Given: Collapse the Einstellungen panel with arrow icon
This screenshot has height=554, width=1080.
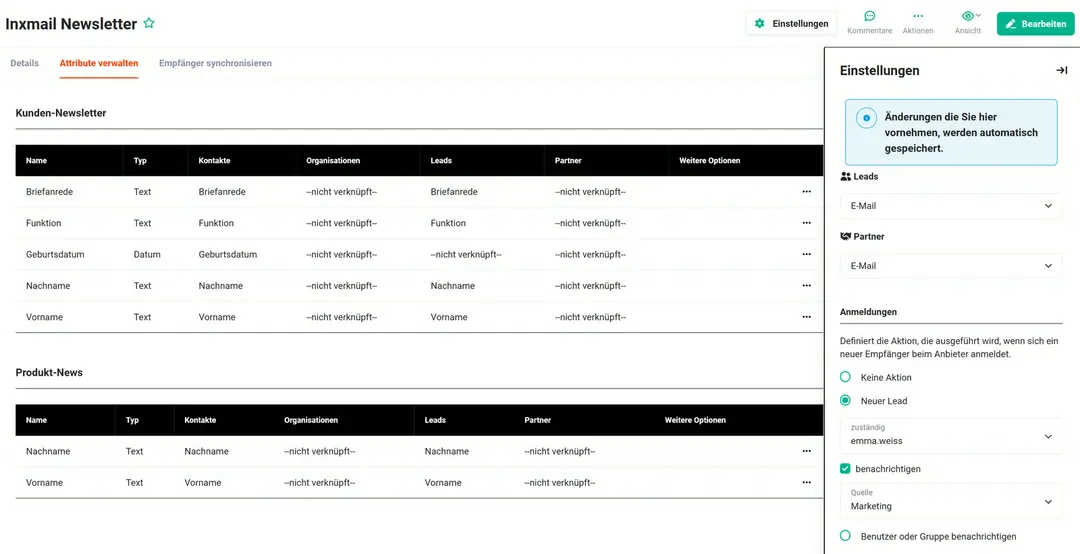Looking at the screenshot, I should (x=1061, y=70).
